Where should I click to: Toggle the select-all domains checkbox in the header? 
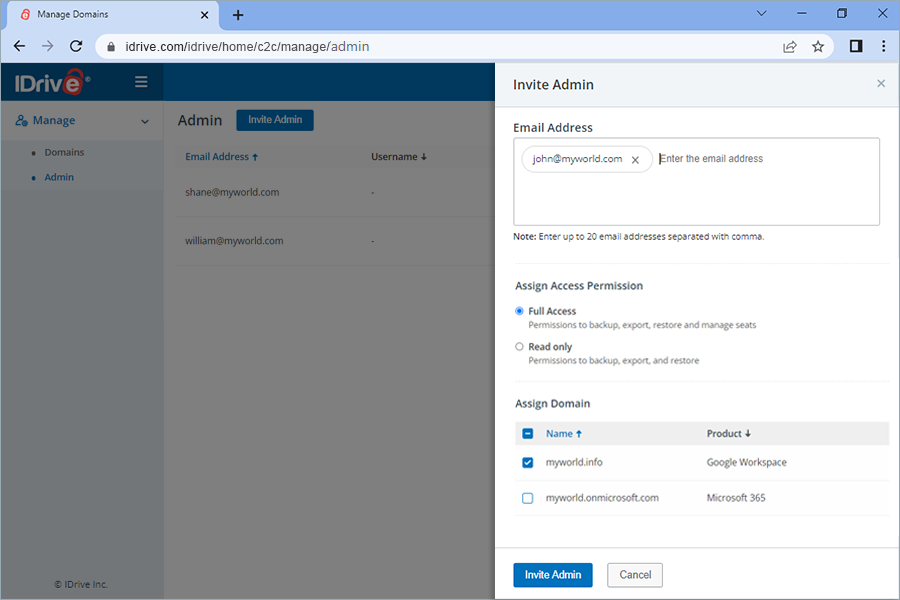pyautogui.click(x=527, y=433)
